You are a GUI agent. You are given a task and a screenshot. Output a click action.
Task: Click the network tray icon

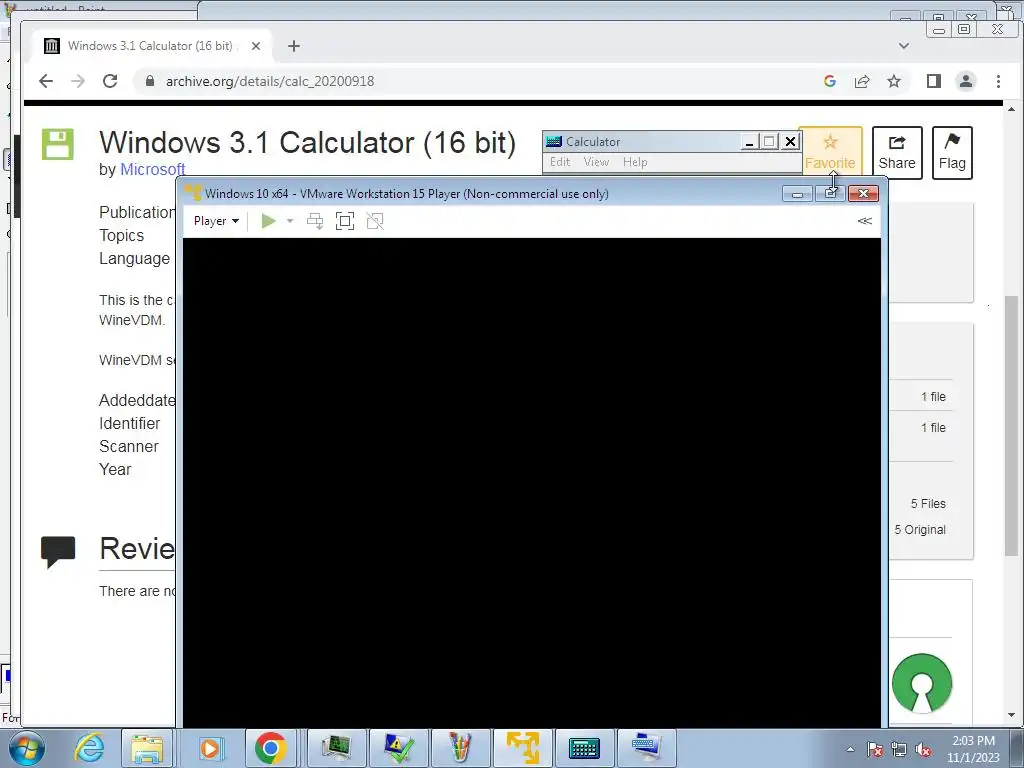pos(899,749)
